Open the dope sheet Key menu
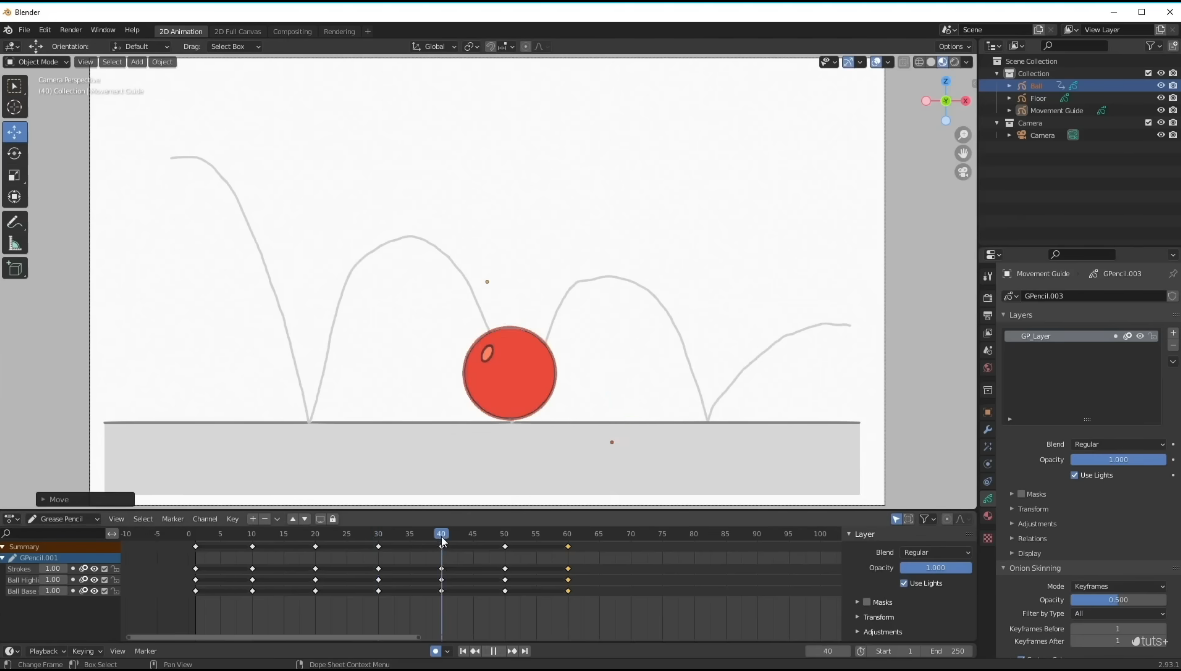1181x671 pixels. [x=233, y=519]
